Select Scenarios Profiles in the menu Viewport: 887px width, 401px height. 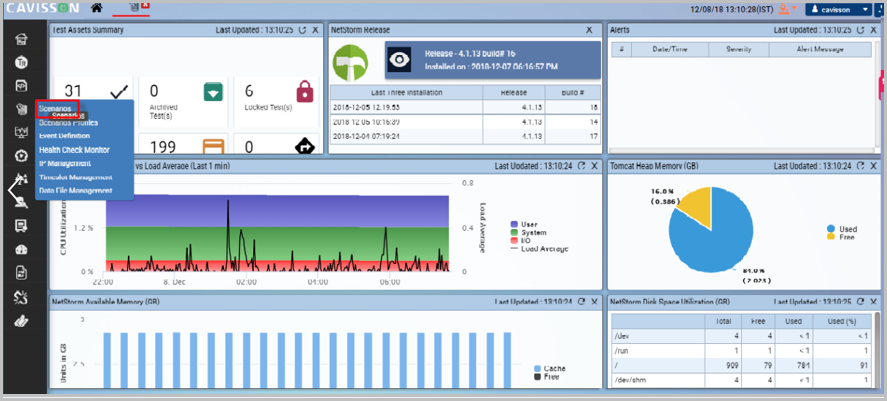(x=68, y=122)
